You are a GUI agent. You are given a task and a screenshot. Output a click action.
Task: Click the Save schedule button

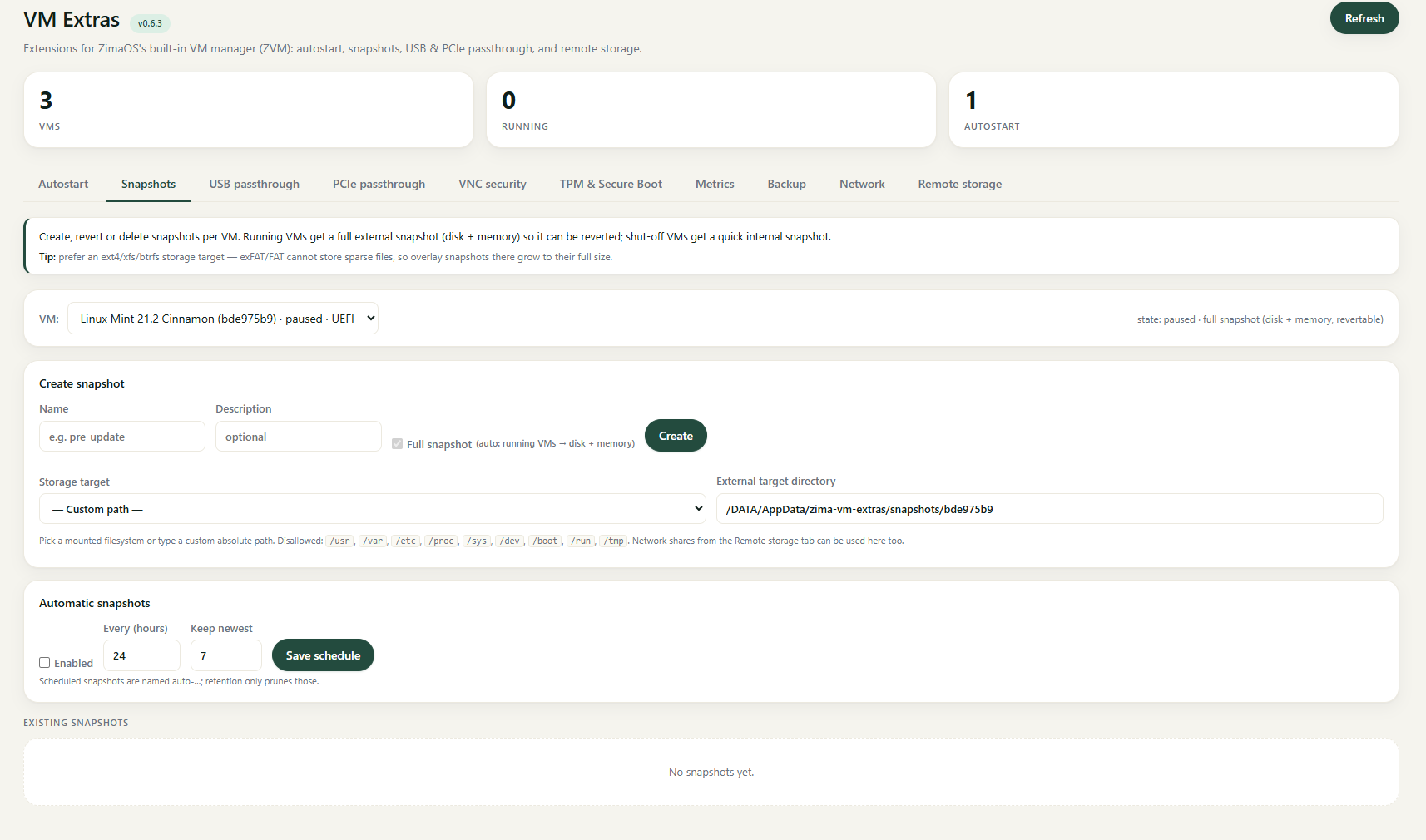[x=323, y=655]
